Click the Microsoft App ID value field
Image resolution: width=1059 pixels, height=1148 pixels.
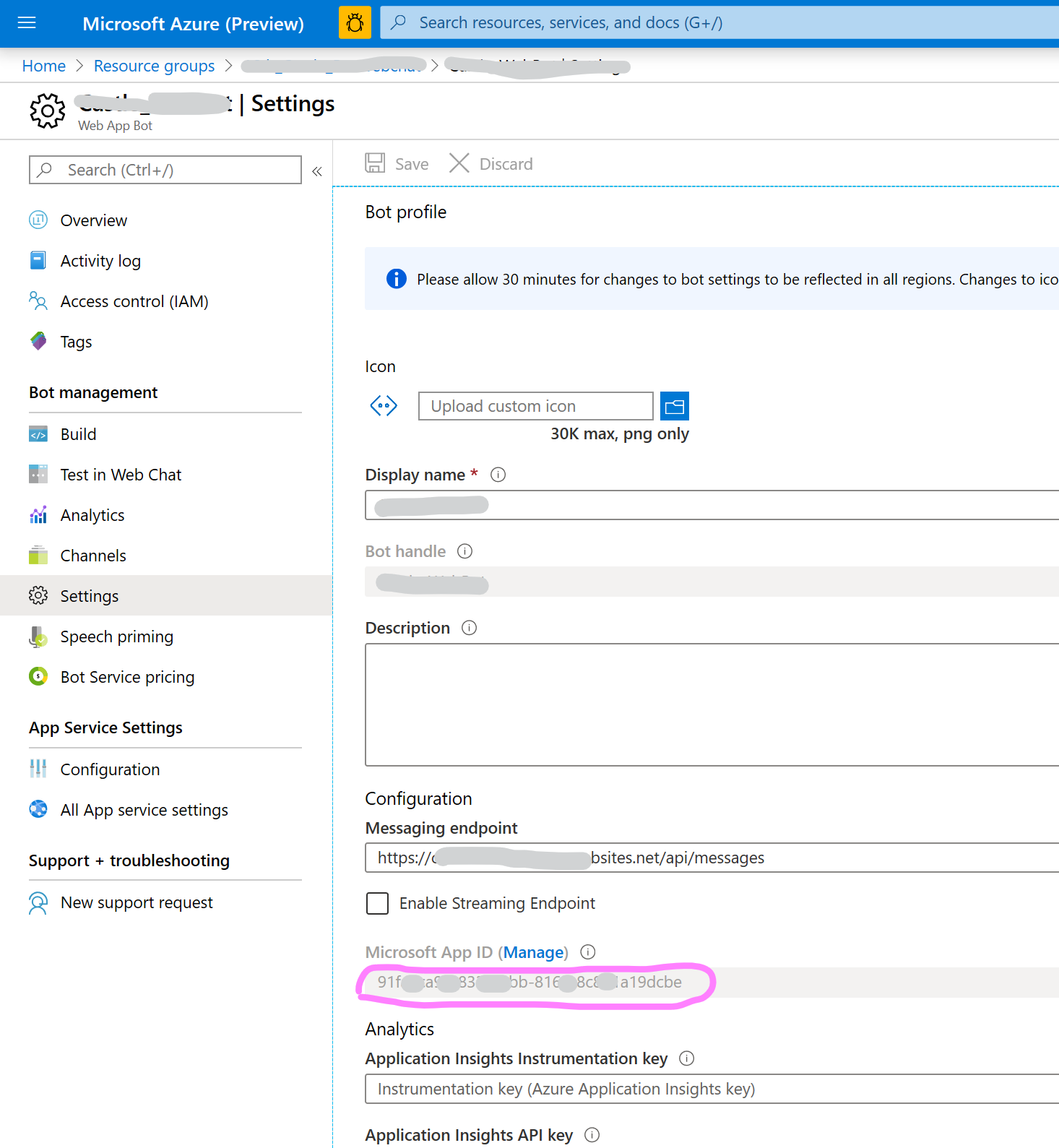(x=712, y=983)
